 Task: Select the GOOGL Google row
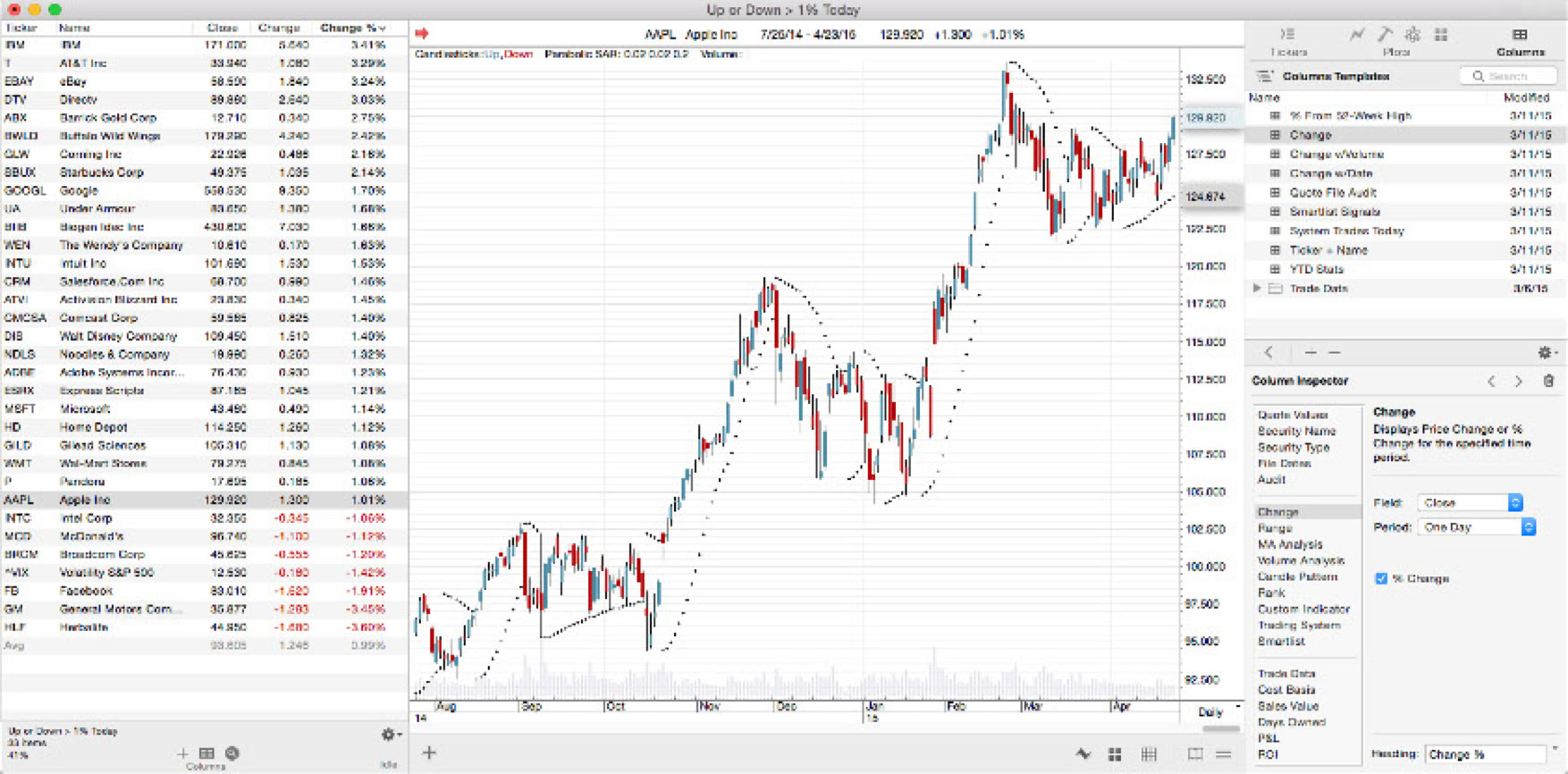click(x=204, y=190)
